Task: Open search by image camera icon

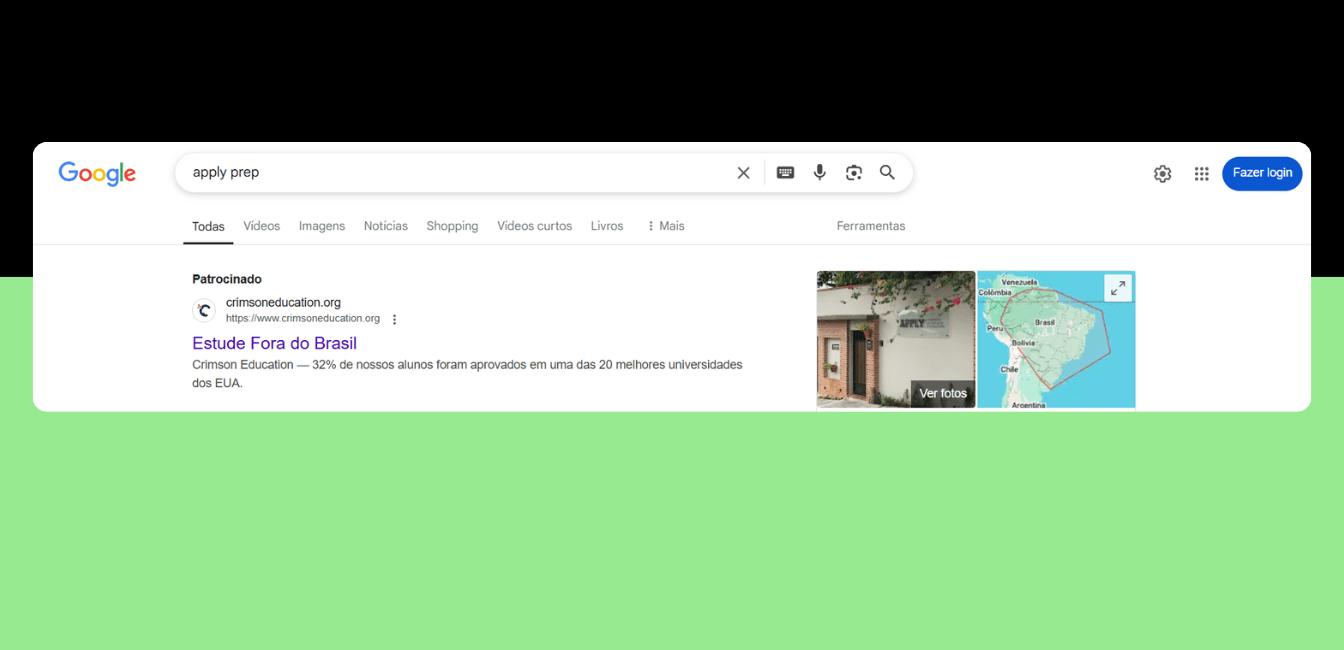Action: pyautogui.click(x=853, y=173)
